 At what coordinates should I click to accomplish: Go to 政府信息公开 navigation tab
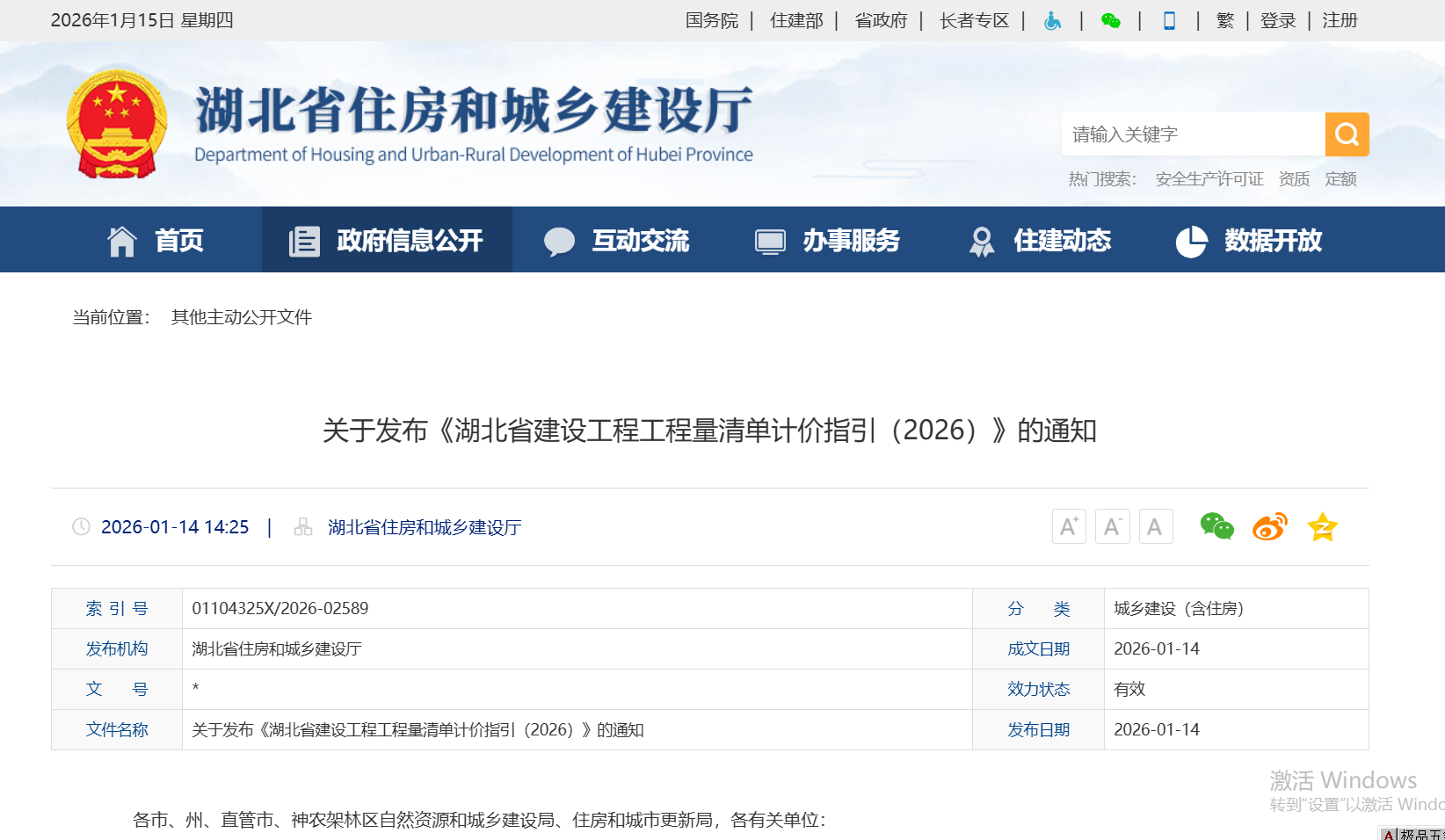click(387, 240)
